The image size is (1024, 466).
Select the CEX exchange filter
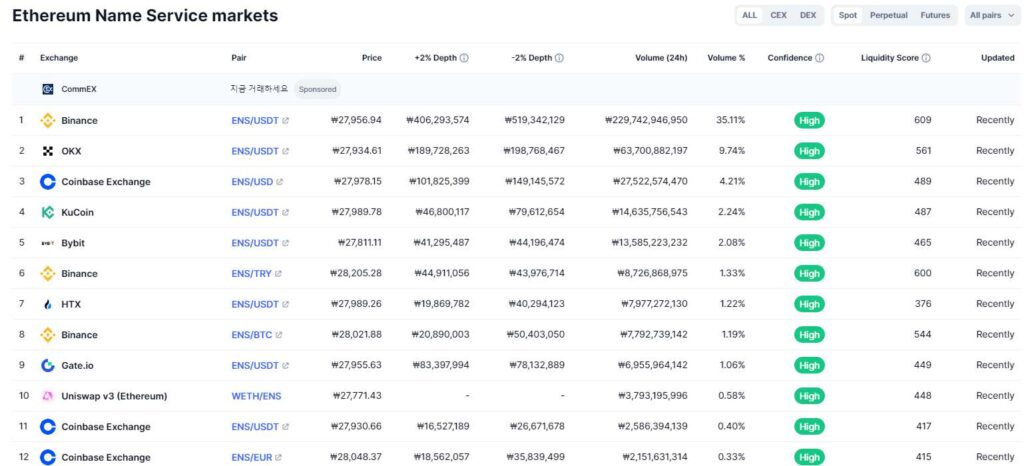pyautogui.click(x=778, y=15)
